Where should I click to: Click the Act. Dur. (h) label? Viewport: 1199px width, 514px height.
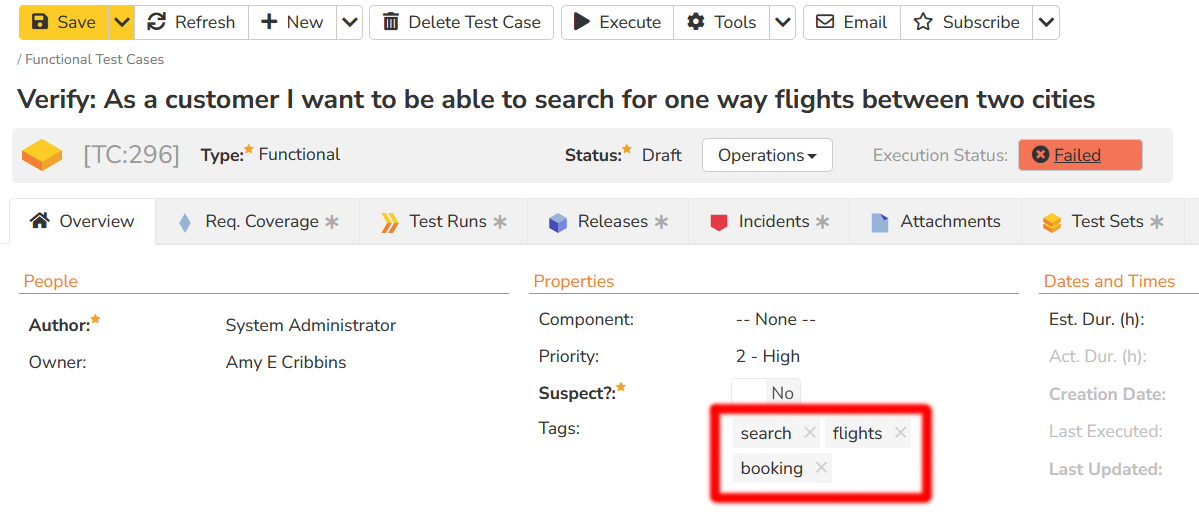click(x=1098, y=356)
